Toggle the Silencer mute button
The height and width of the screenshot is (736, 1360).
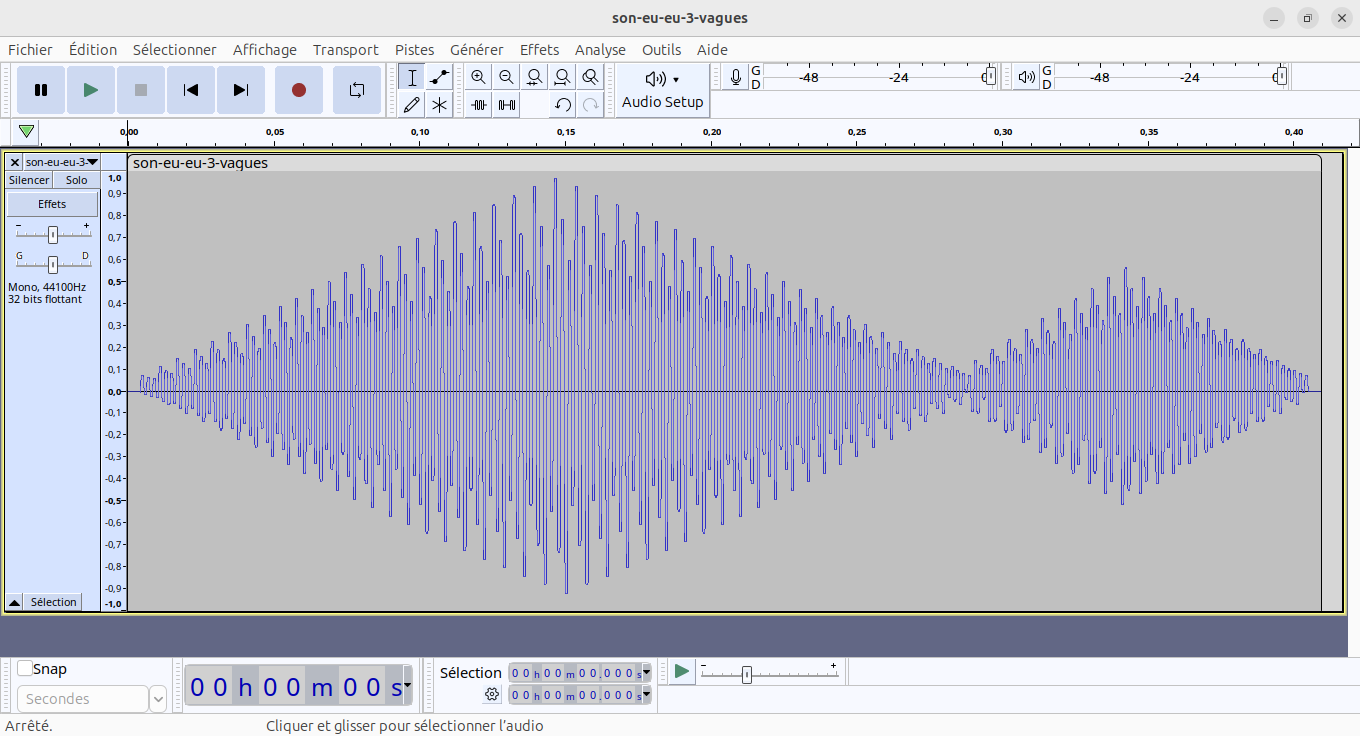(29, 180)
